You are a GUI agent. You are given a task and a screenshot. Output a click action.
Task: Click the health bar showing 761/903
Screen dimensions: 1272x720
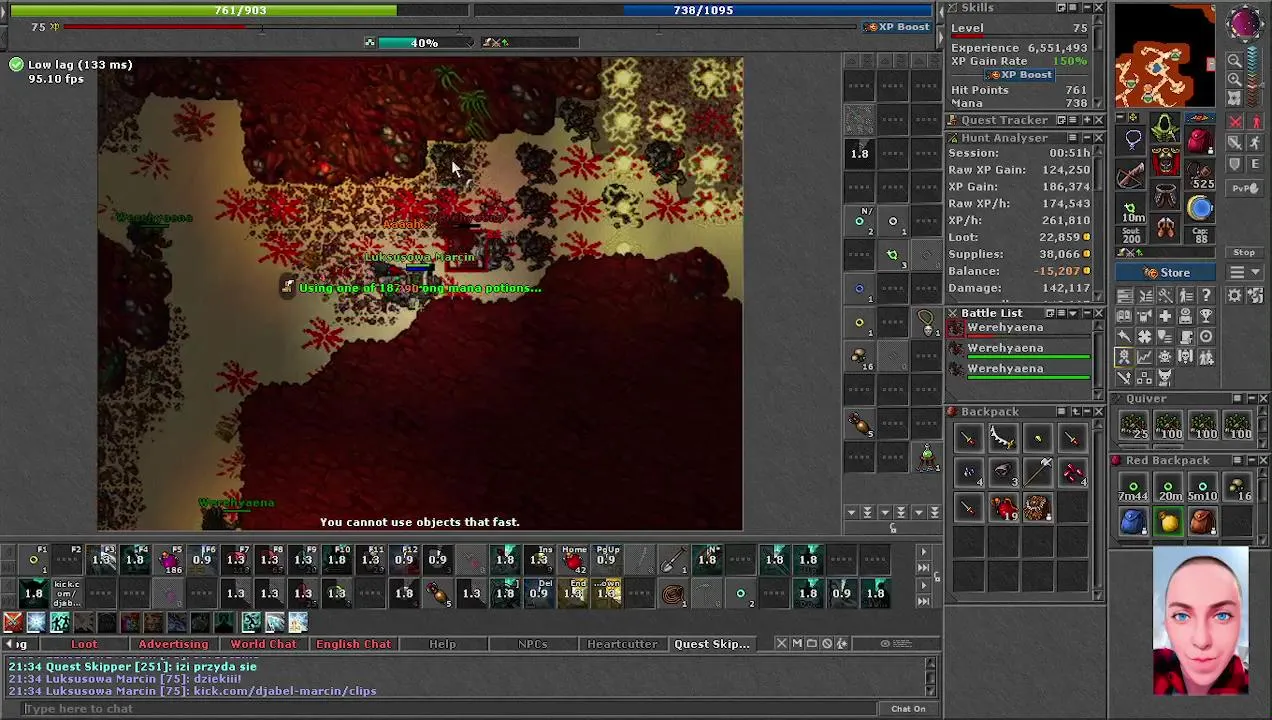(x=240, y=10)
